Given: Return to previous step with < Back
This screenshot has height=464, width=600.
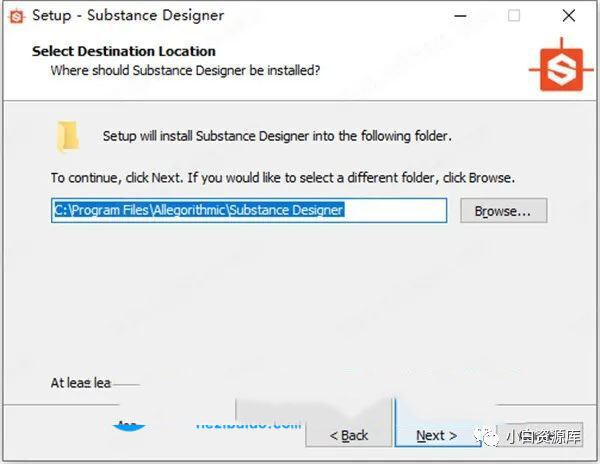Looking at the screenshot, I should tap(349, 435).
